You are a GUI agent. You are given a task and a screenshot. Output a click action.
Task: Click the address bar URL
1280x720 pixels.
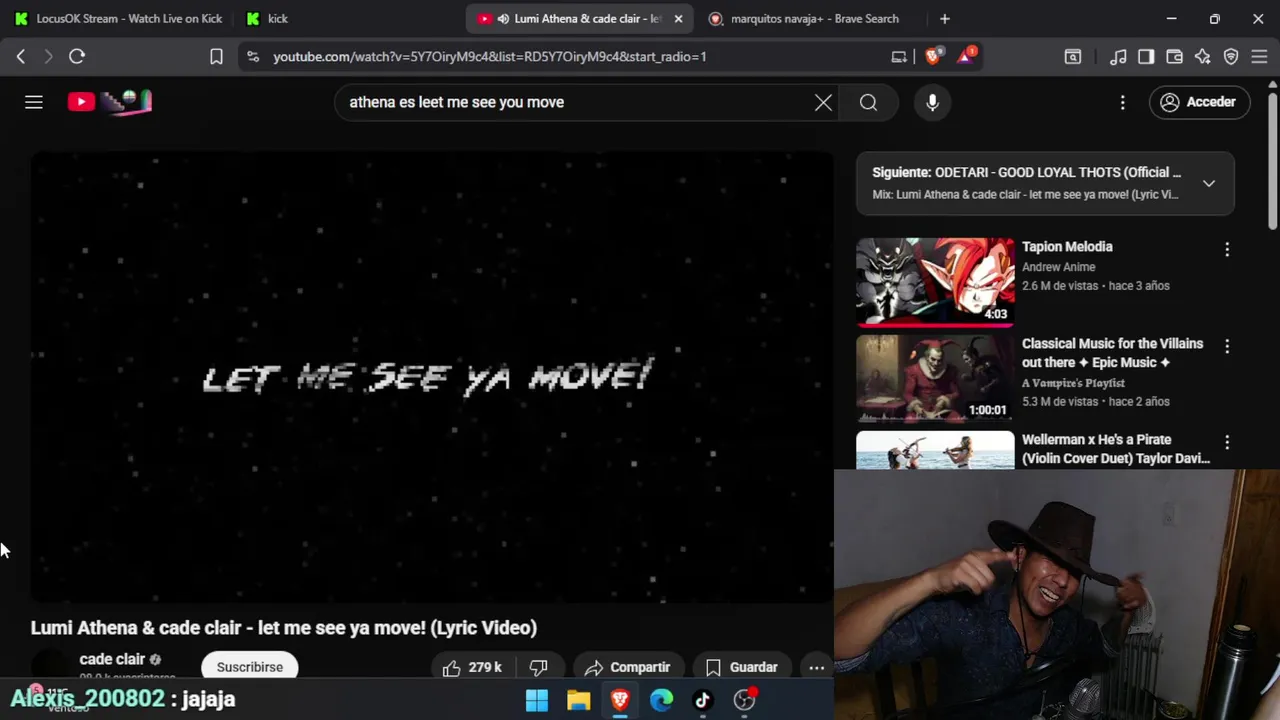coord(490,57)
